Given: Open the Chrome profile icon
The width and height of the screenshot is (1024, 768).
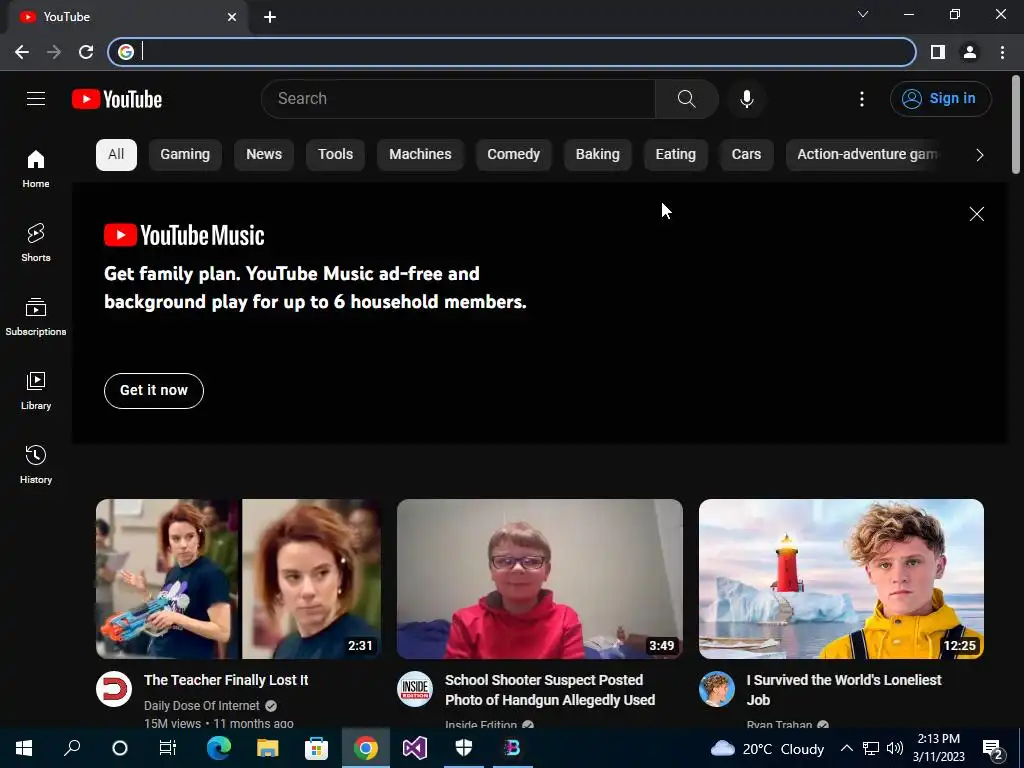Looking at the screenshot, I should [970, 52].
